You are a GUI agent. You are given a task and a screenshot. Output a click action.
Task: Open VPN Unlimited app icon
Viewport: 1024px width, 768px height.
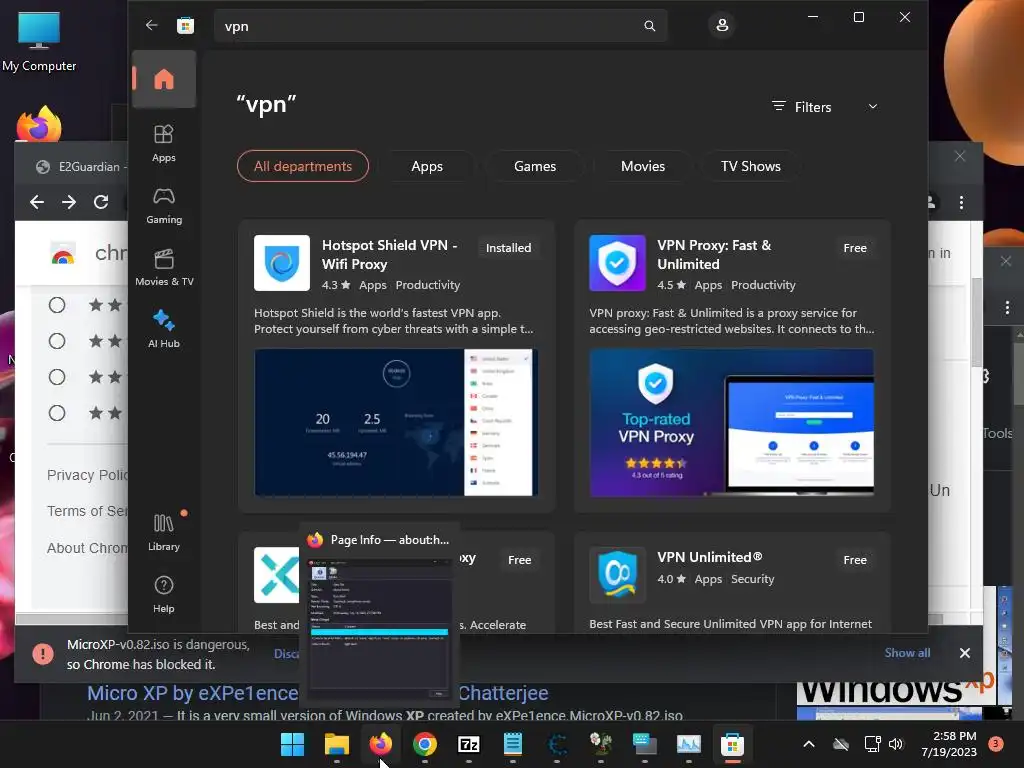click(x=617, y=575)
